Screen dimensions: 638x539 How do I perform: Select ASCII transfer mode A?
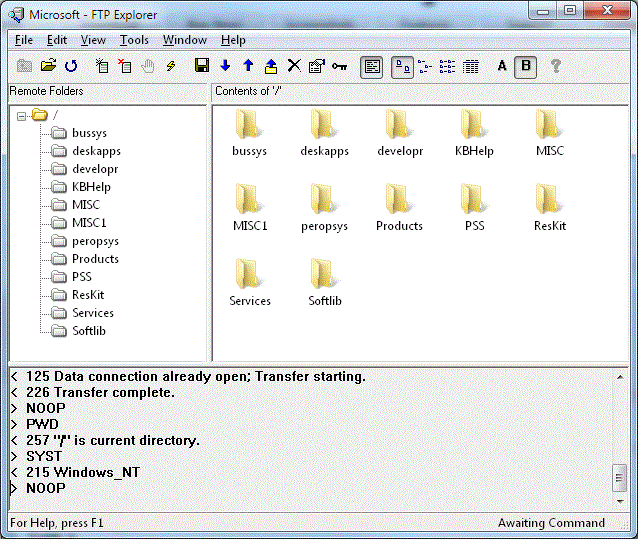click(x=502, y=66)
